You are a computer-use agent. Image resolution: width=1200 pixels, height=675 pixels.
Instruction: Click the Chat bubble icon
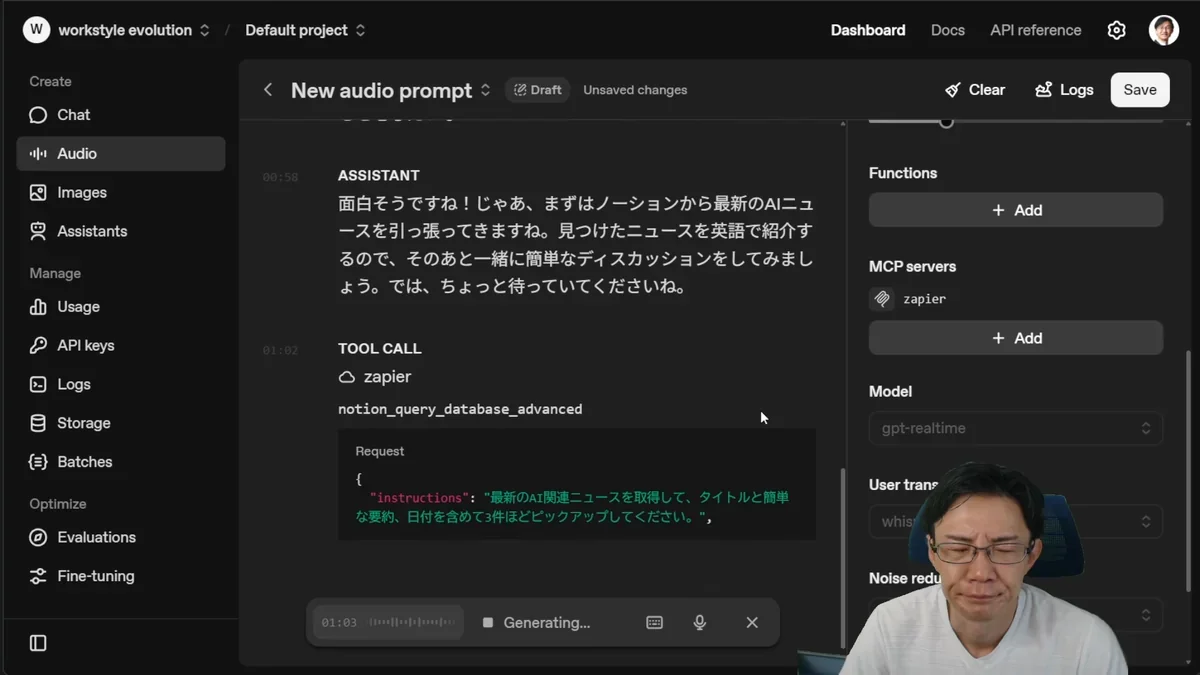point(38,115)
